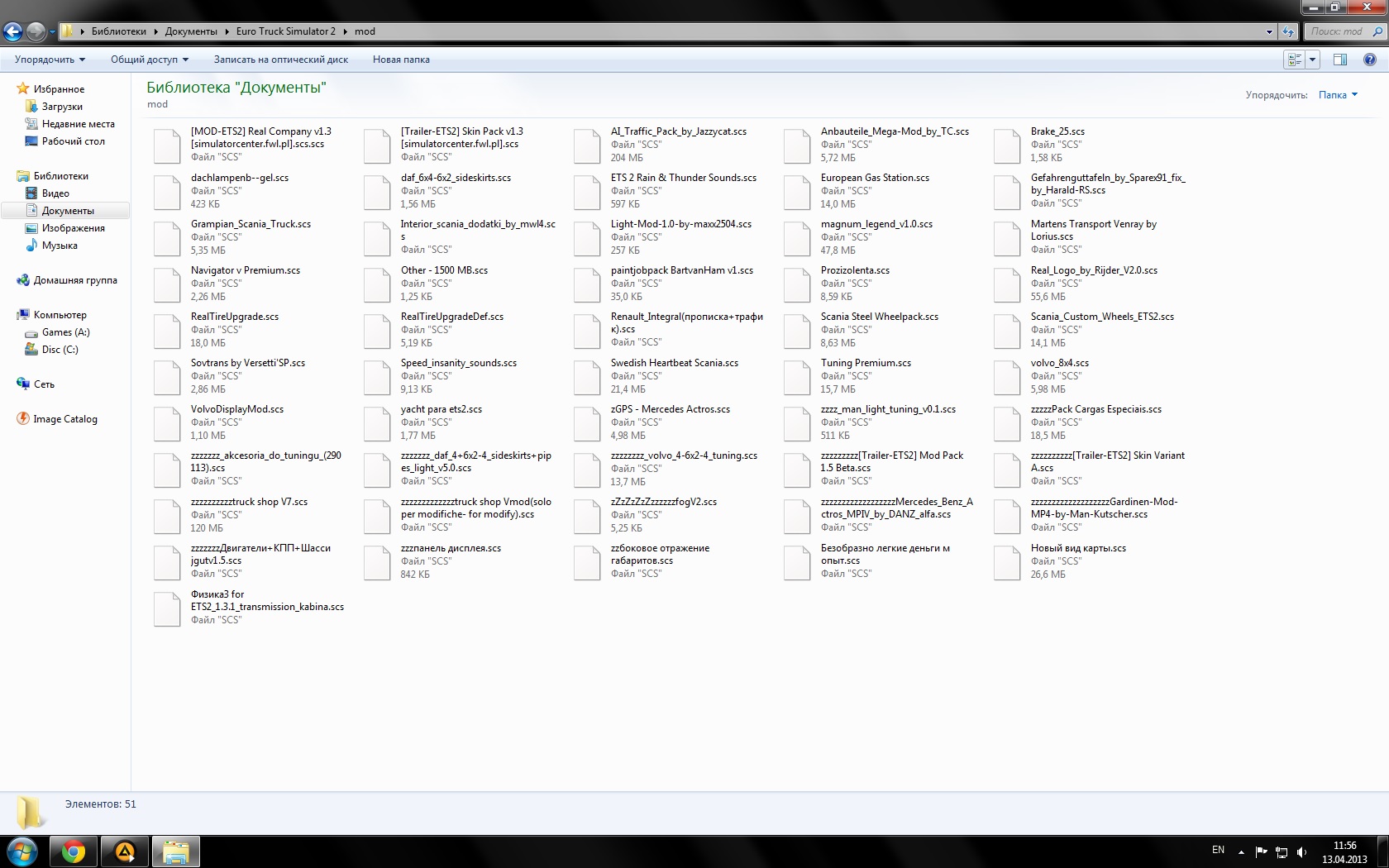The image size is (1389, 868).
Task: Select Библиотеки in the navigation pane
Action: click(60, 176)
